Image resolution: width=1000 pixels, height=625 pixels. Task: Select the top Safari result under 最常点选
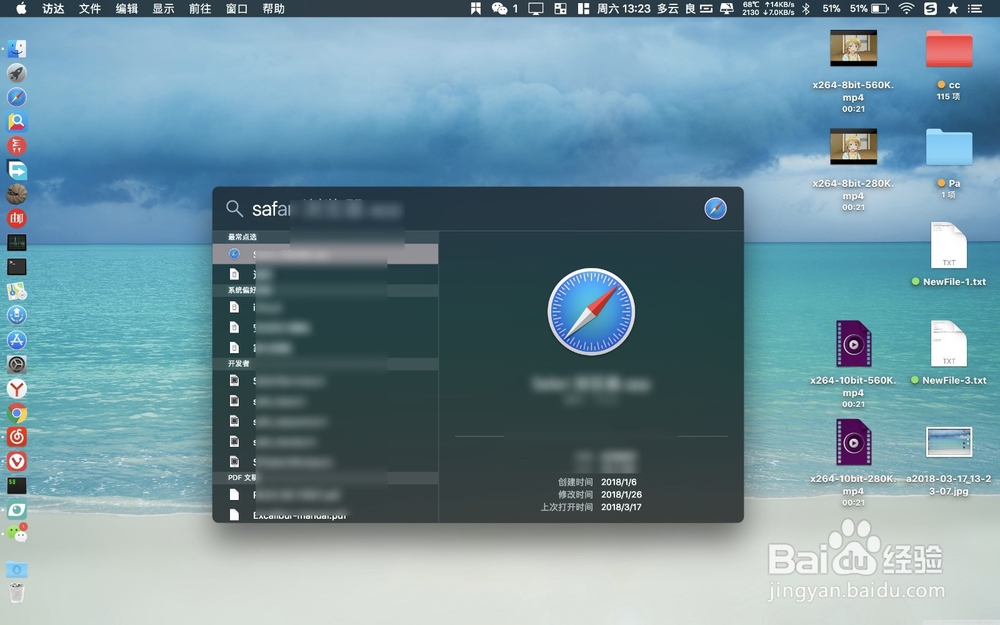[325, 254]
